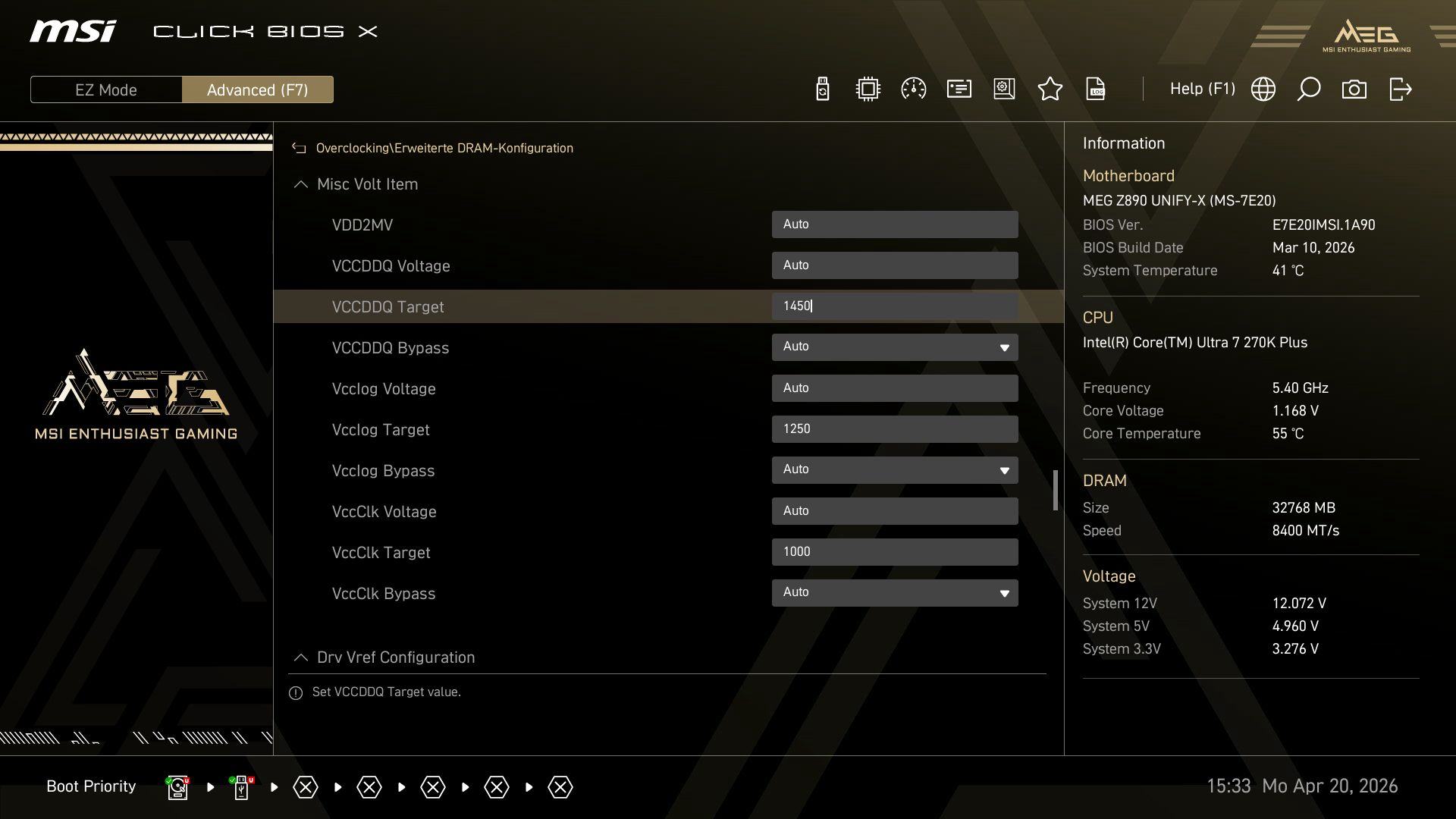Open the Favorites star icon
Image resolution: width=1456 pixels, height=819 pixels.
(x=1050, y=89)
